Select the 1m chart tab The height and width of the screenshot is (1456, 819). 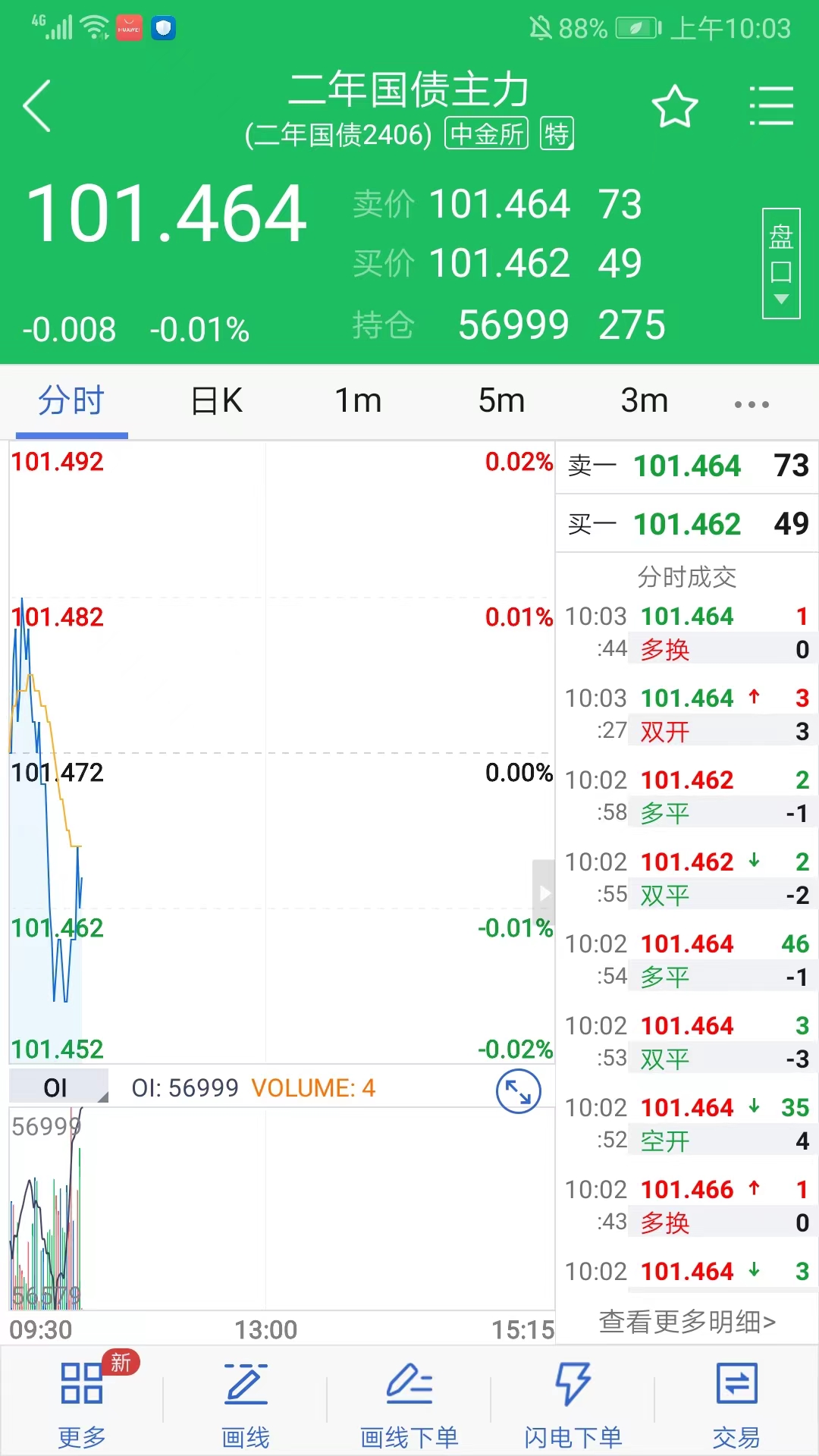pos(358,401)
